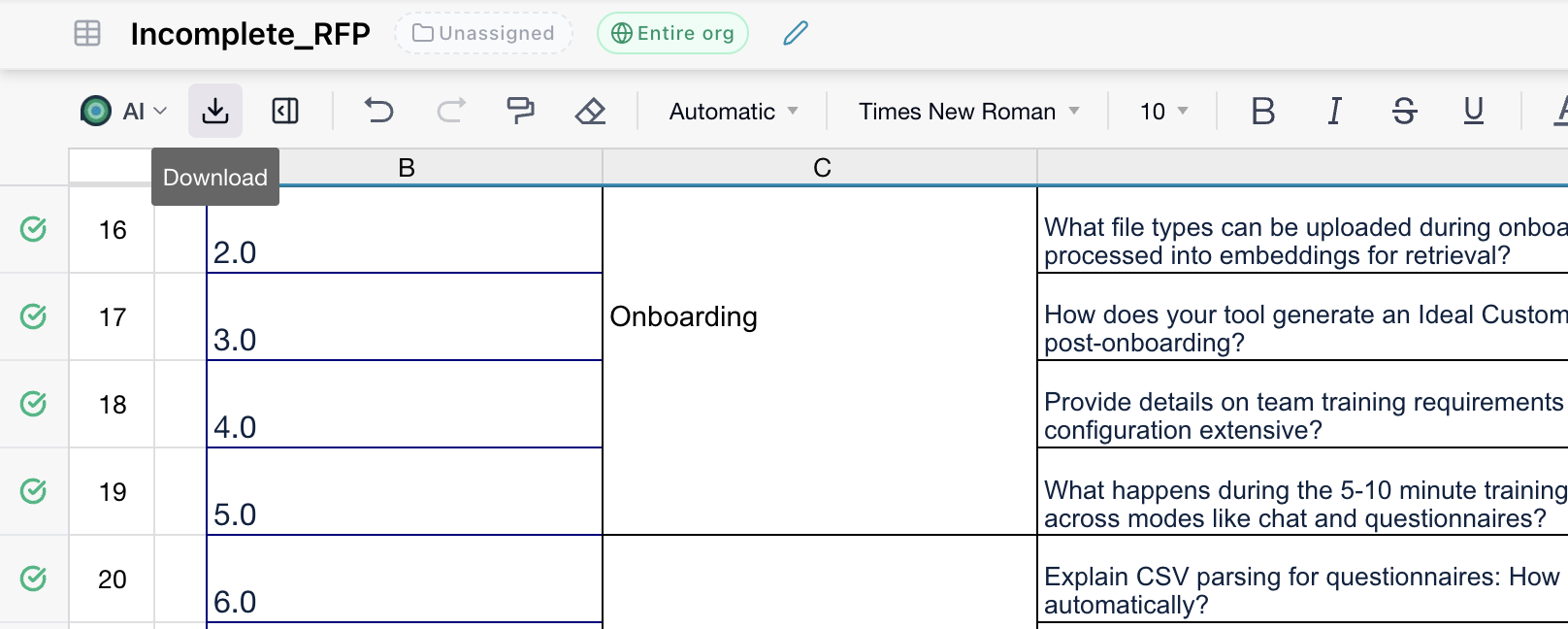Viewport: 1568px width, 629px height.
Task: Click the Incomplete_RFP document title
Action: click(x=250, y=34)
